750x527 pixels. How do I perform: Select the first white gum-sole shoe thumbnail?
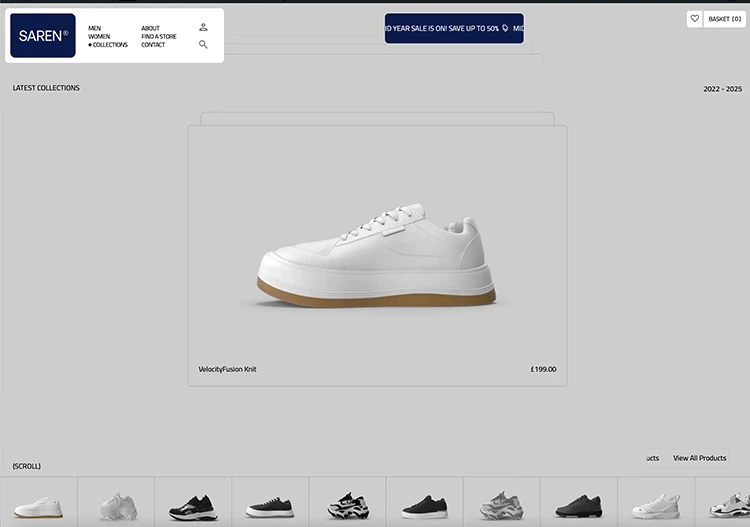pos(38,505)
